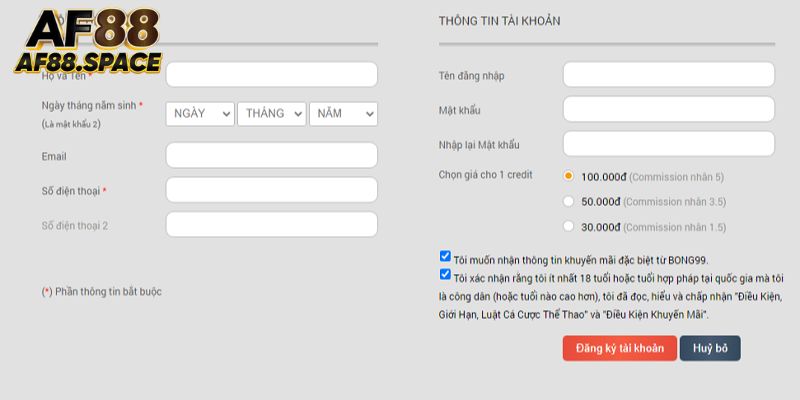
Task: Pick the 30.000đ credit radio option
Action: [x=569, y=227]
